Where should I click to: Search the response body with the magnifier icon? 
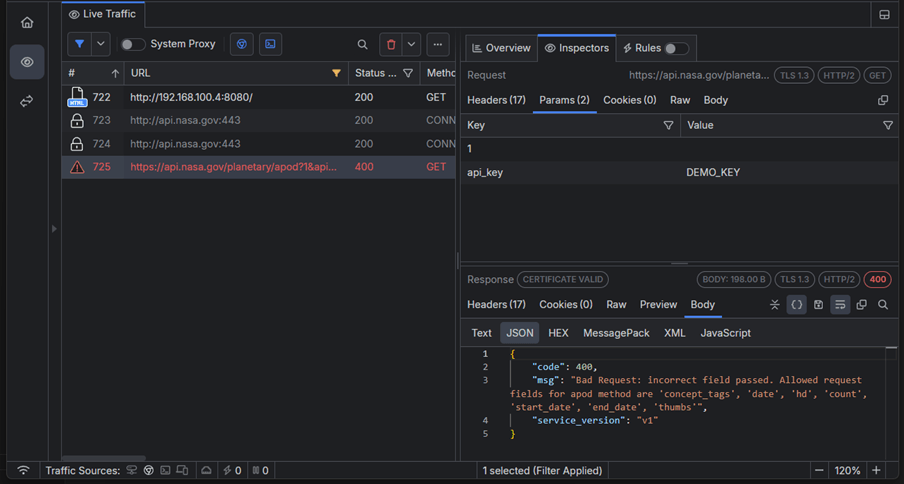tap(883, 304)
